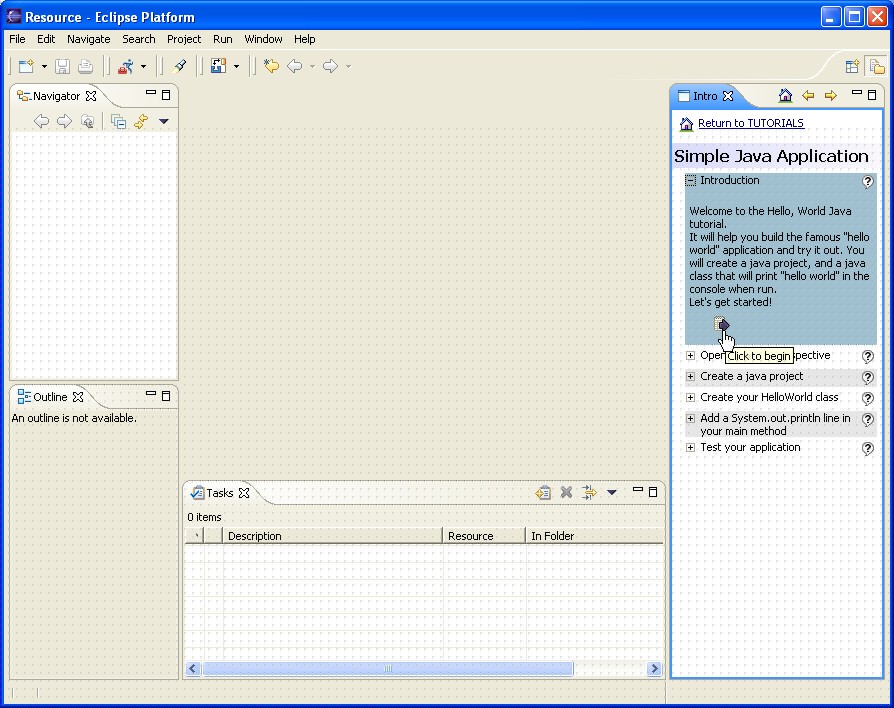Minimize the Navigator view
This screenshot has height=708, width=894.
point(151,93)
